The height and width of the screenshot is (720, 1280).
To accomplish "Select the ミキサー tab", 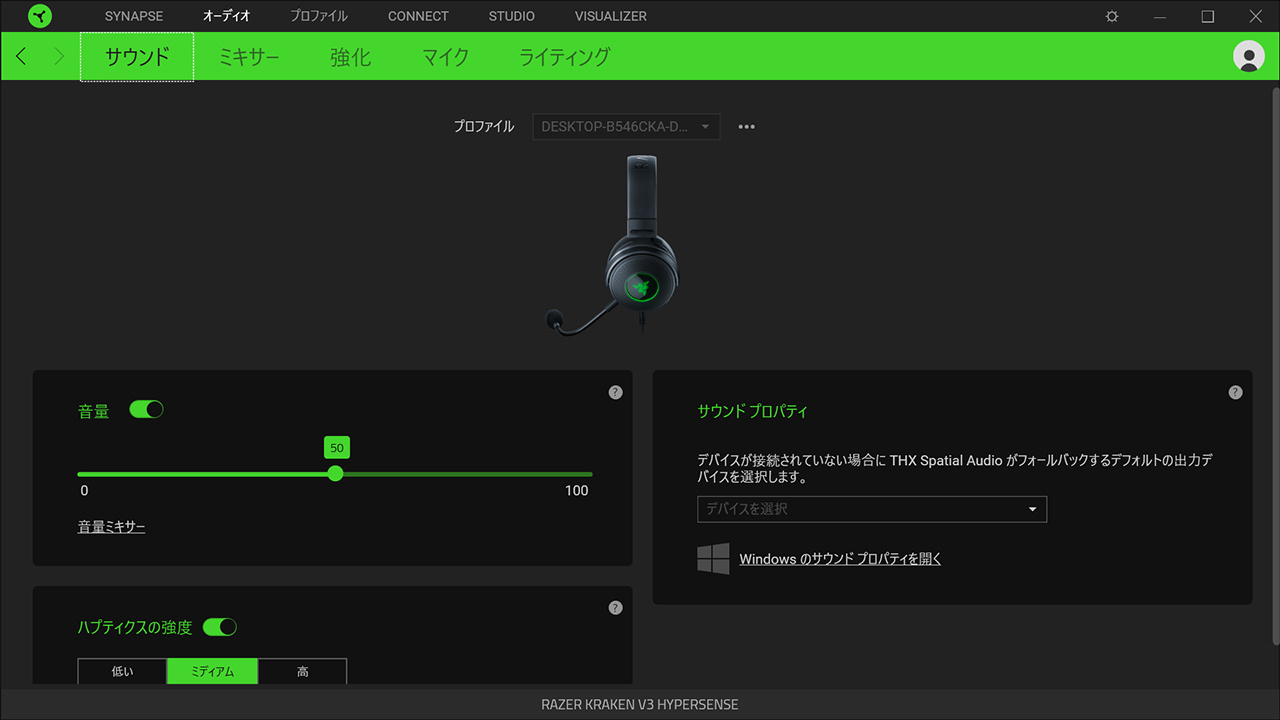I will coord(249,57).
